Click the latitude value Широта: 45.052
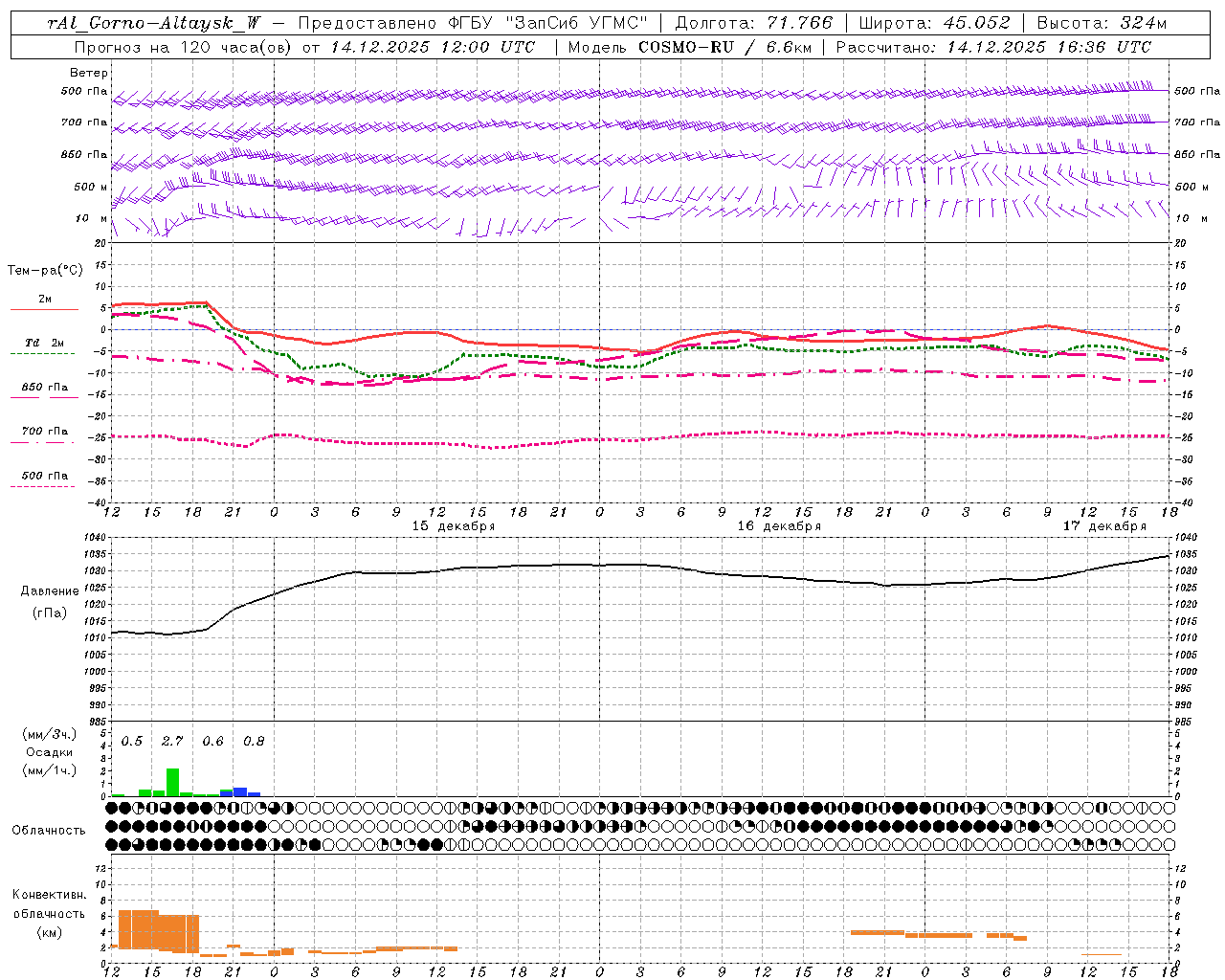Viewport: 1225px width, 980px height. click(934, 23)
